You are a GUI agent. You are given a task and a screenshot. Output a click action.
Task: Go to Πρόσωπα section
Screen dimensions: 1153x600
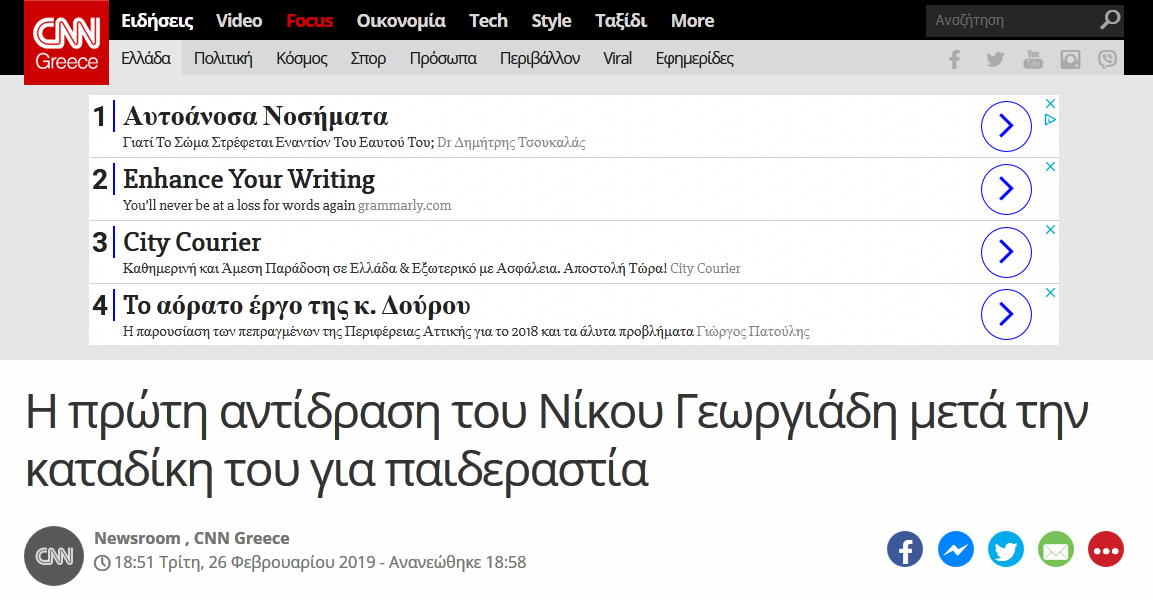click(443, 58)
